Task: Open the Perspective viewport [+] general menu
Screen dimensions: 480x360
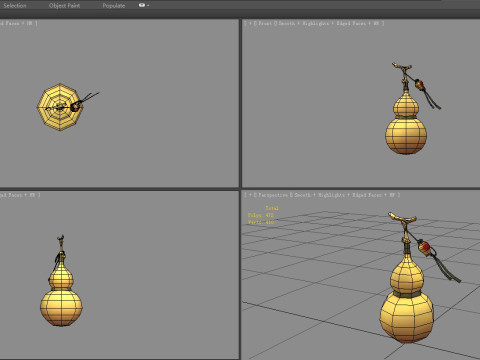Action: pyautogui.click(x=250, y=195)
